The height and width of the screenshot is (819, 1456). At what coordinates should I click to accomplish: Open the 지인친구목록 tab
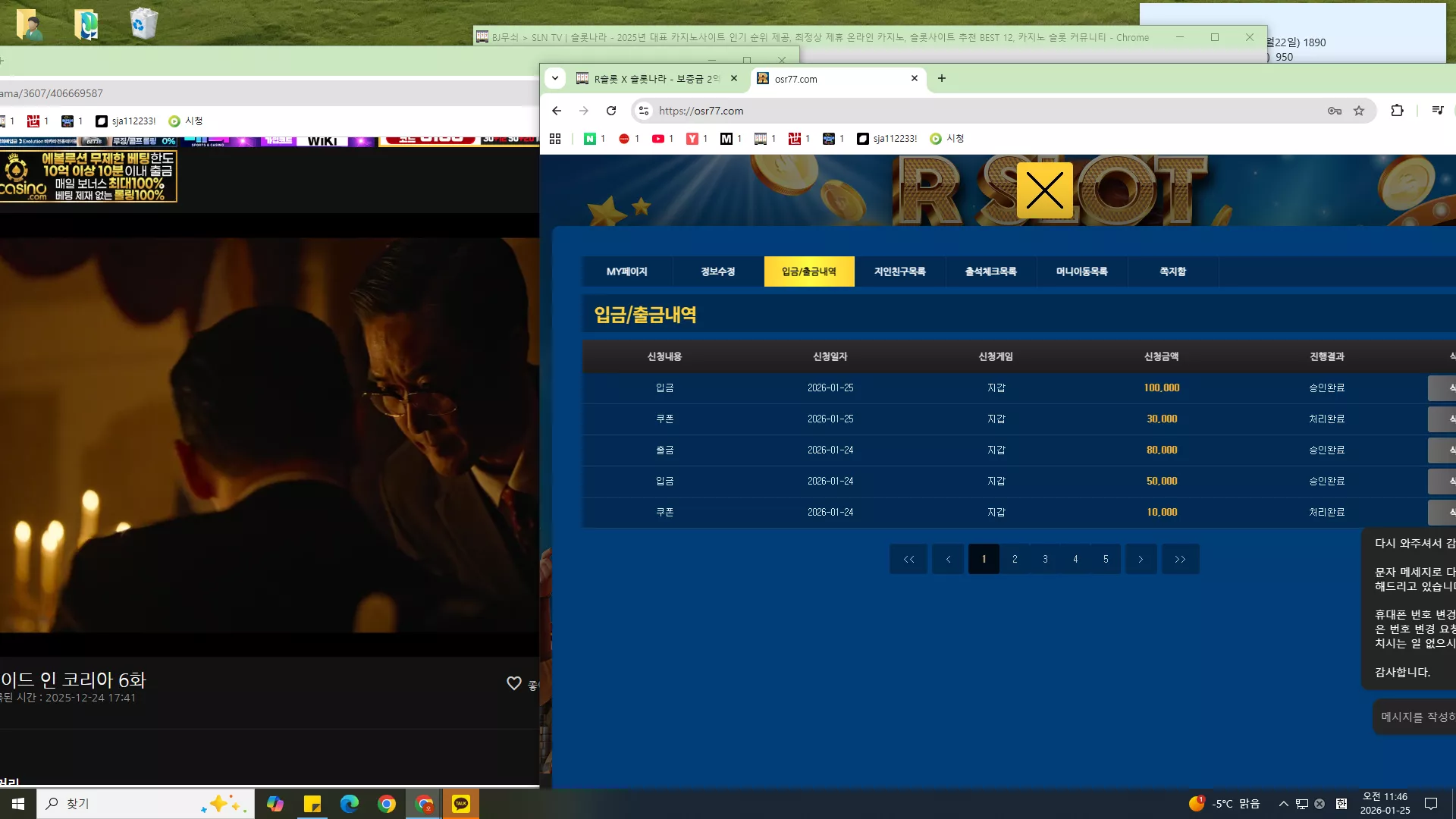(900, 271)
